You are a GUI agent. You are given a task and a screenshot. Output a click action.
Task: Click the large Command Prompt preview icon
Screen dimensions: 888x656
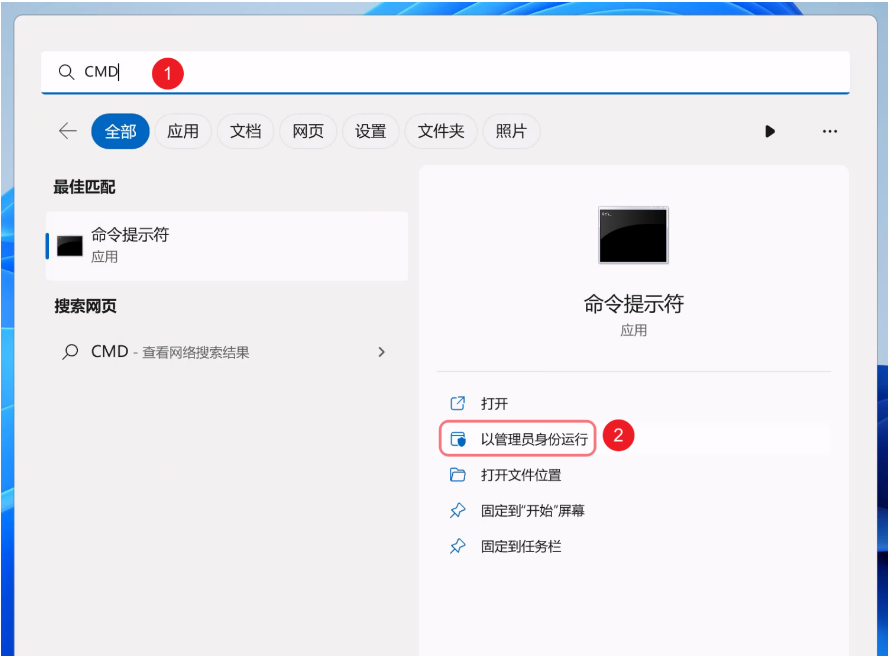point(633,235)
